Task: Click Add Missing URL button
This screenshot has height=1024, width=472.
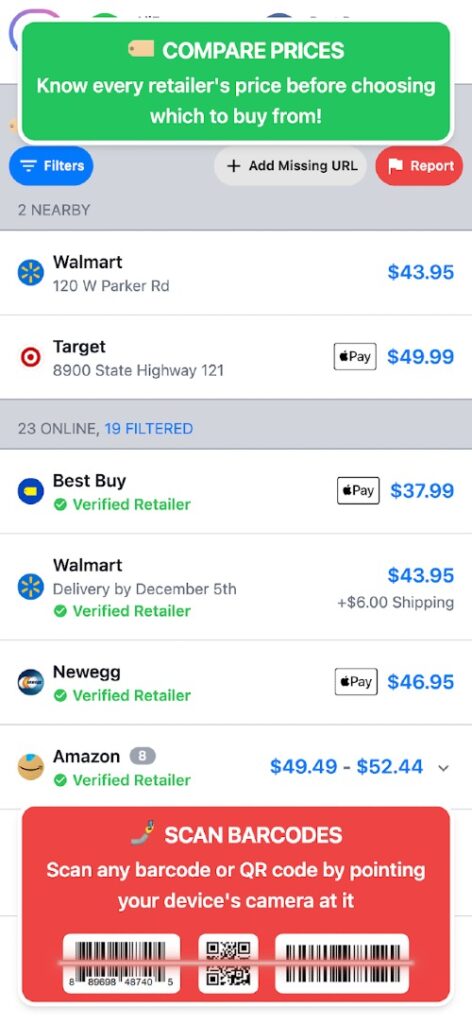Action: pos(291,166)
